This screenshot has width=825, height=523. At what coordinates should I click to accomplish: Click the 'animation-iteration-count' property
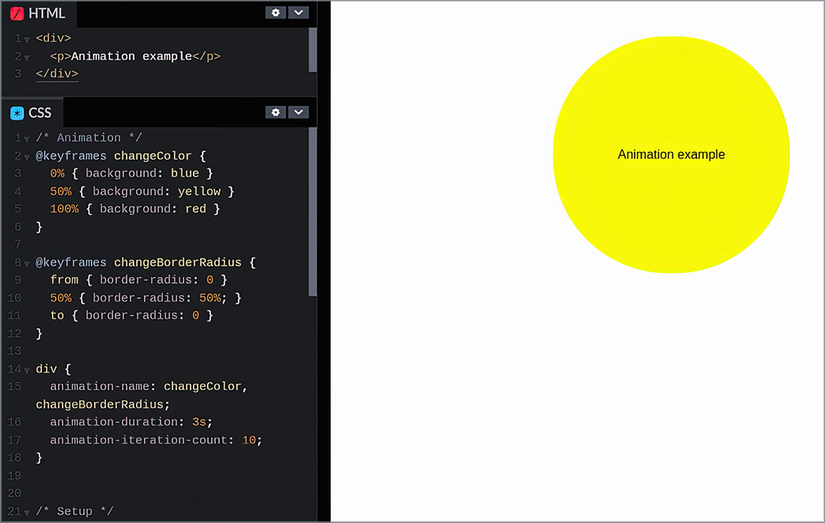[x=138, y=440]
